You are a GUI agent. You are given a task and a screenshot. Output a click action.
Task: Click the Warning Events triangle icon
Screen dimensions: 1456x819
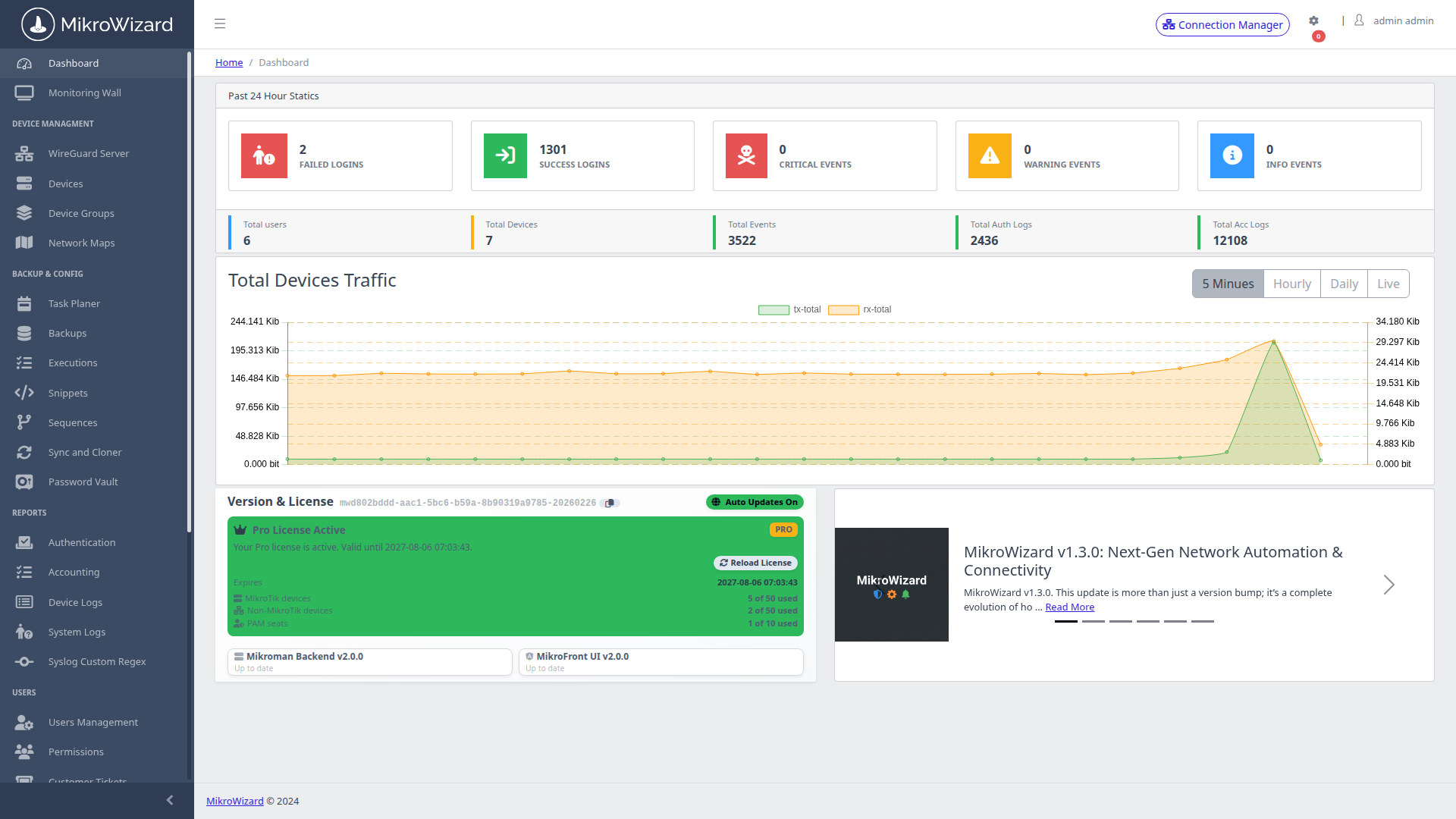coord(990,156)
